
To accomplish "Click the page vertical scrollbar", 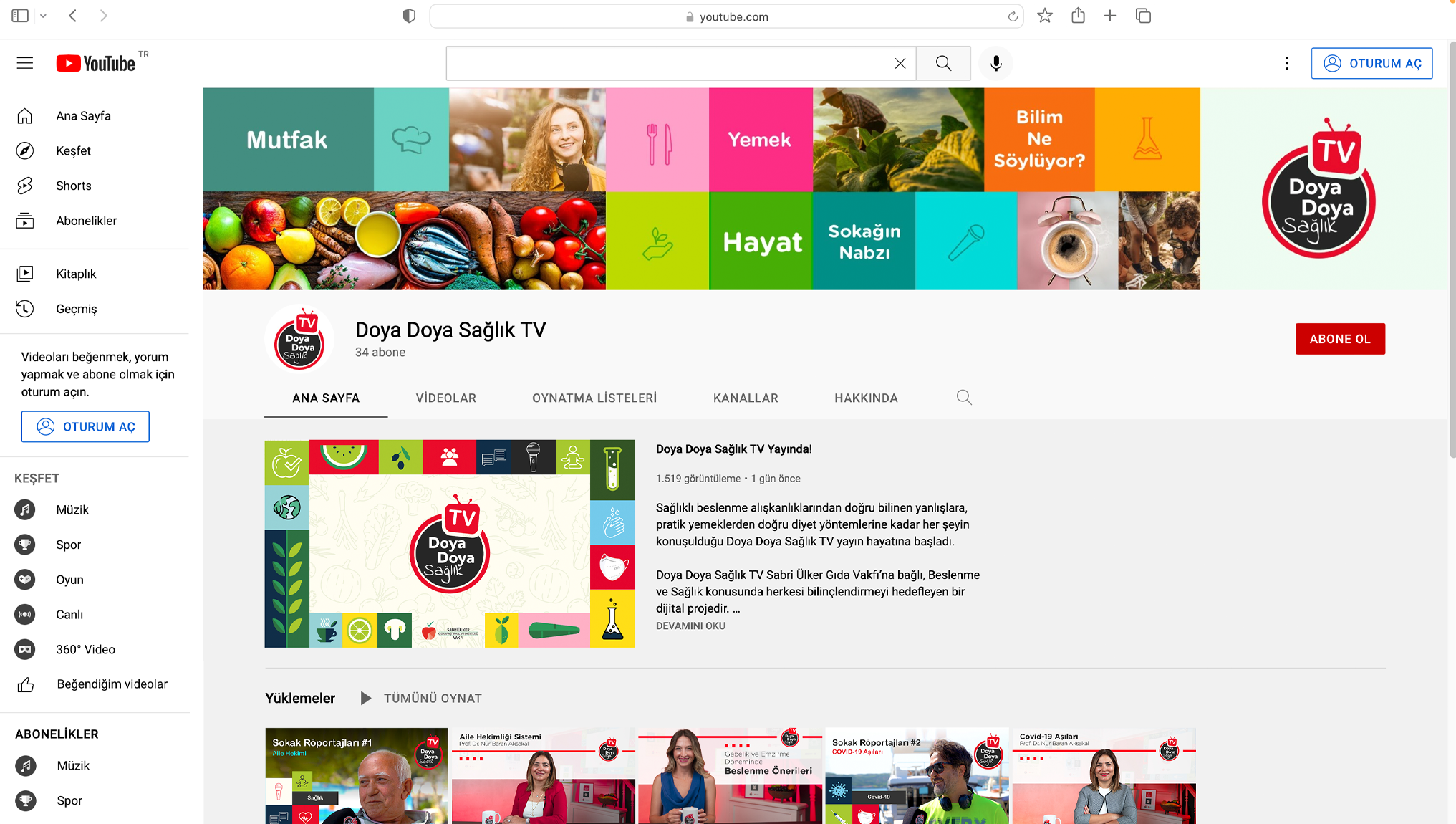I will pyautogui.click(x=1452, y=251).
